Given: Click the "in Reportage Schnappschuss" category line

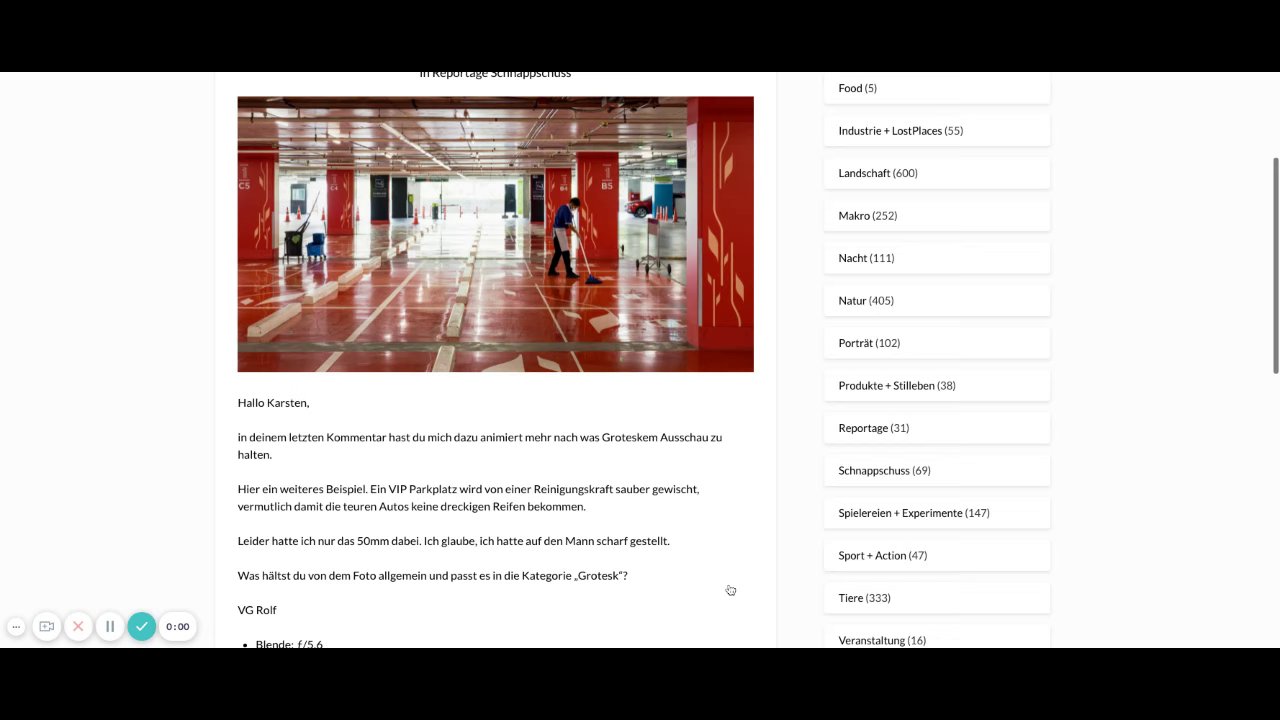Looking at the screenshot, I should pyautogui.click(x=495, y=75).
